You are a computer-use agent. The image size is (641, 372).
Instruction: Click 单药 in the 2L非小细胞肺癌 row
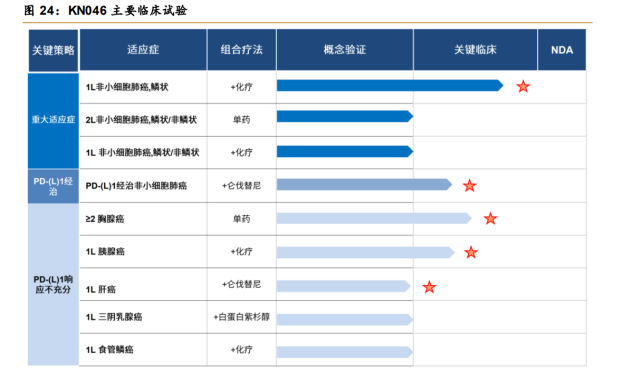click(242, 120)
